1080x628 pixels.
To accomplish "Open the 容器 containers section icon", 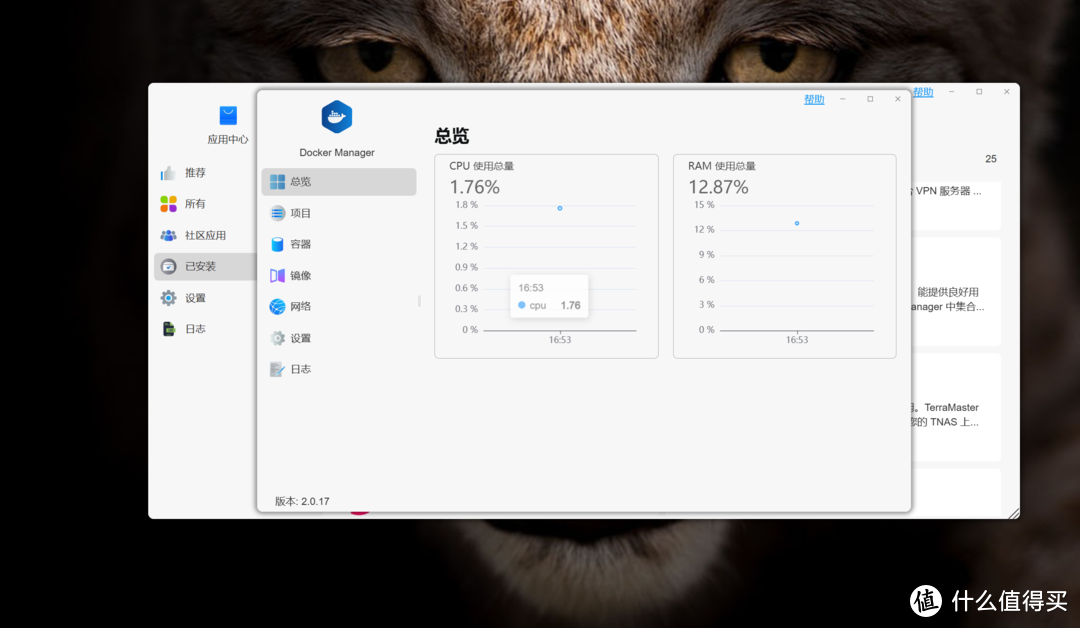I will point(277,244).
